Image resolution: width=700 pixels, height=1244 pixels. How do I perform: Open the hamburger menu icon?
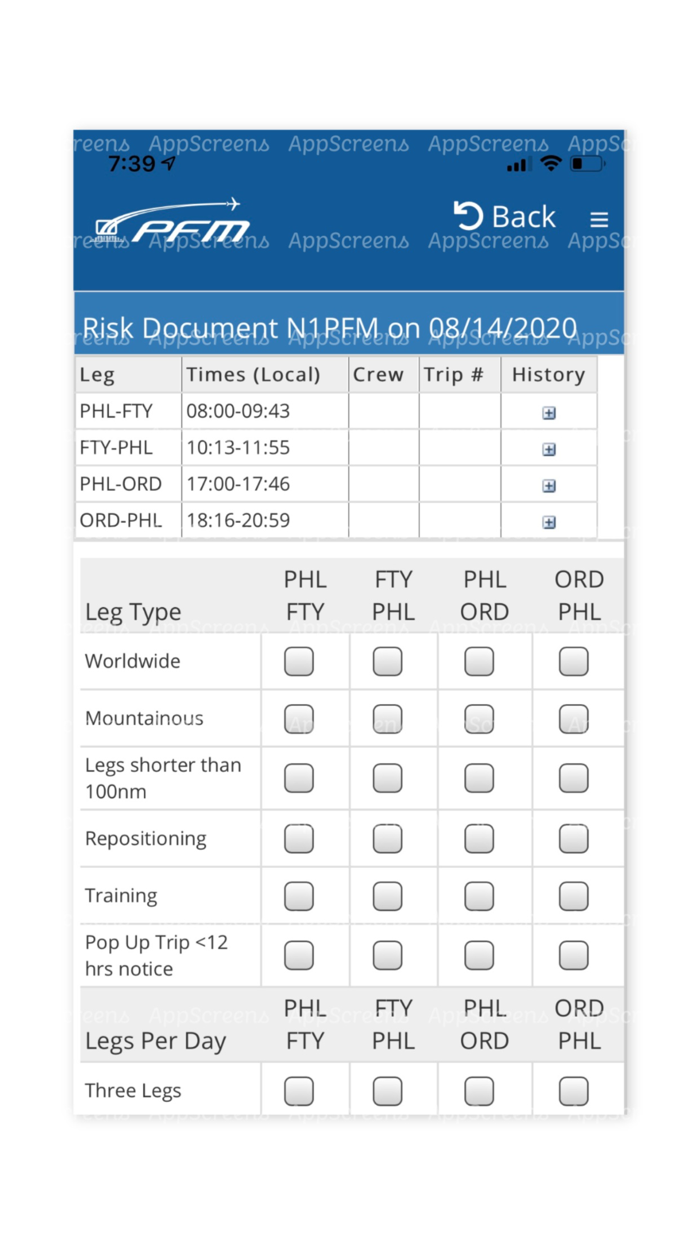pos(598,219)
